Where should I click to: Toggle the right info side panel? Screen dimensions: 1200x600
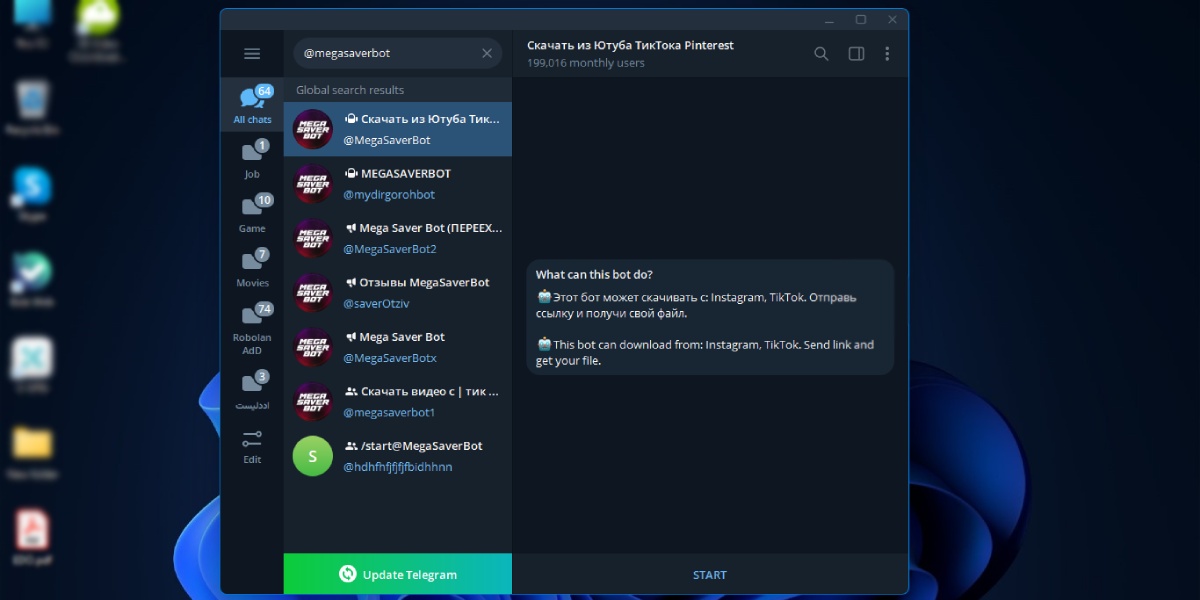[856, 54]
